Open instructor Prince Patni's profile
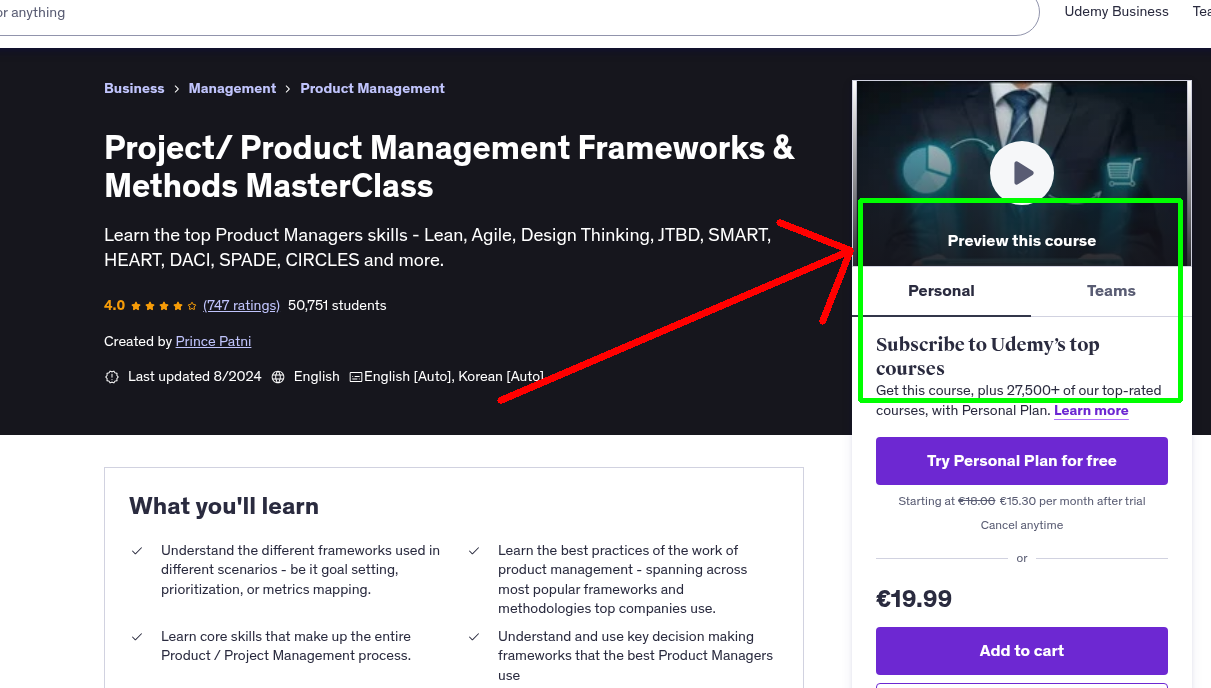1211x688 pixels. tap(213, 341)
